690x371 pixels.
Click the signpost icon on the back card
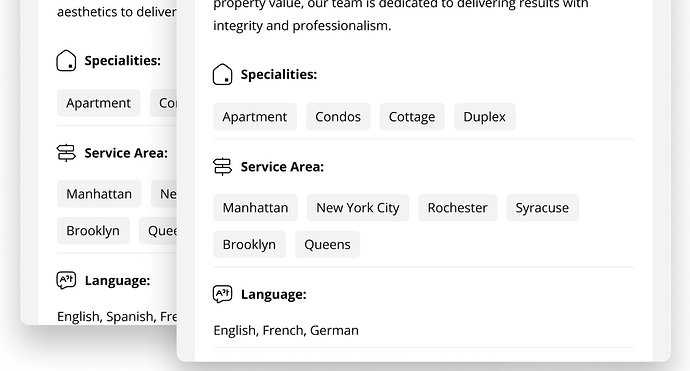pyautogui.click(x=66, y=153)
